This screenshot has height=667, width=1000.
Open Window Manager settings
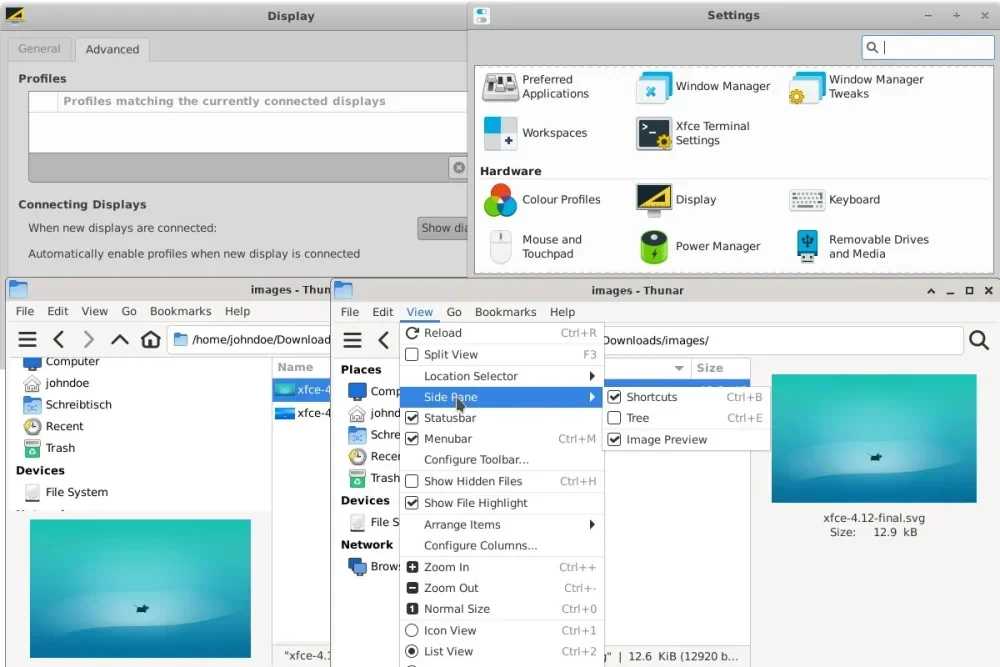click(x=703, y=87)
